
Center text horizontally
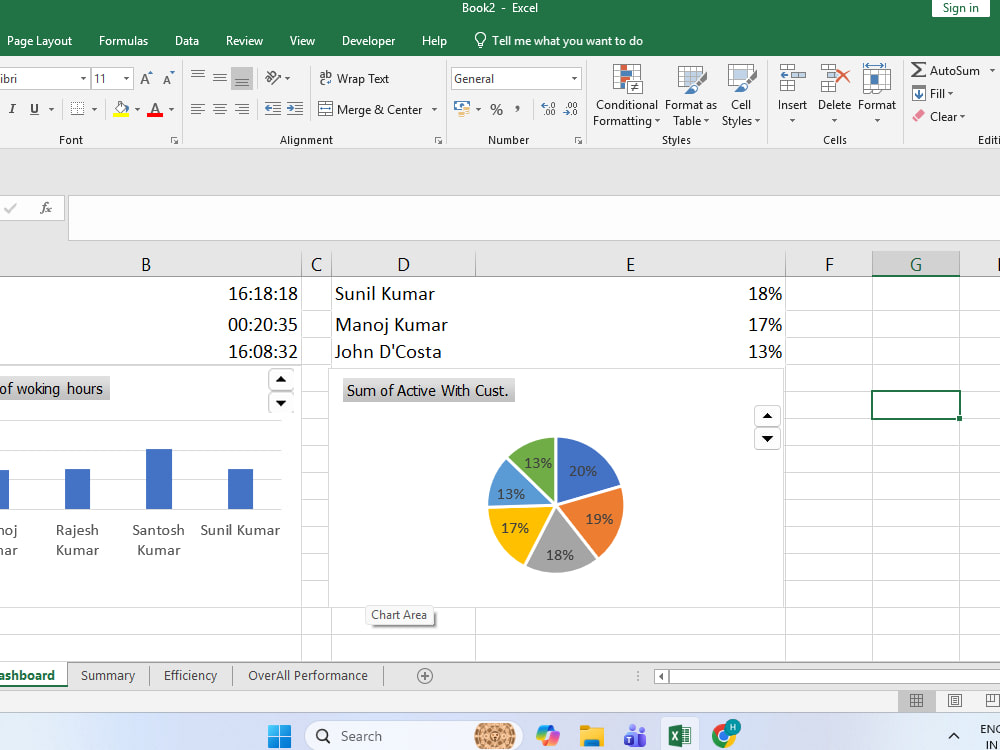pos(220,109)
